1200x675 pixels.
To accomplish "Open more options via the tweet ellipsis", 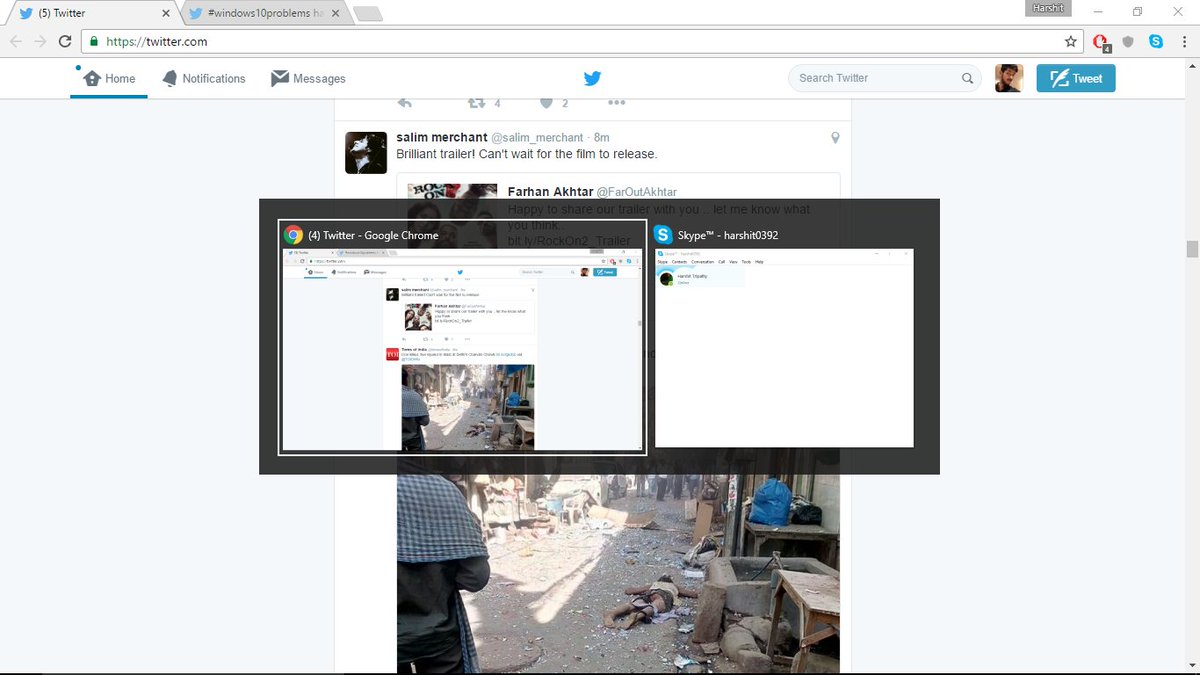I will coord(616,102).
